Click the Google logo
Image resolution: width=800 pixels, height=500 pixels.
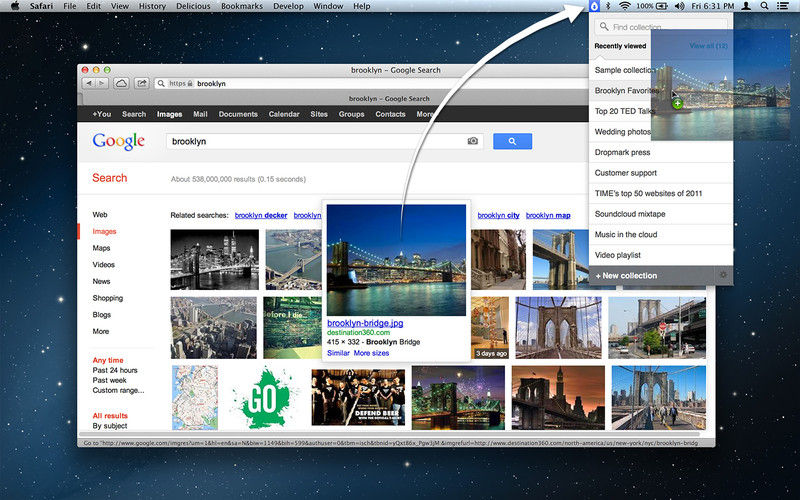pyautogui.click(x=118, y=141)
